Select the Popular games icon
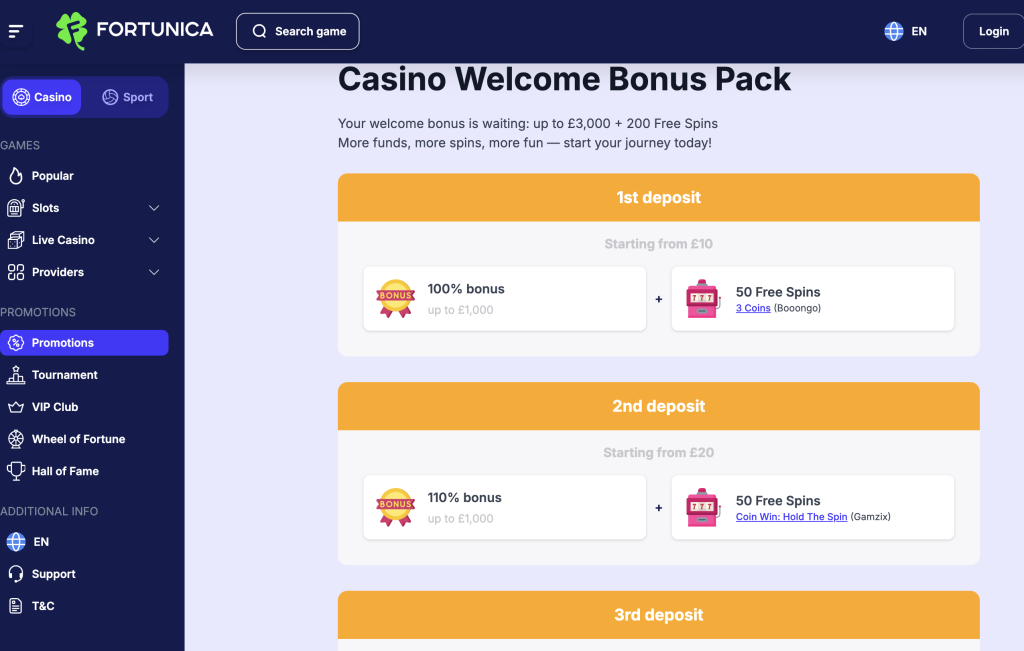The height and width of the screenshot is (651, 1024). pos(14,175)
